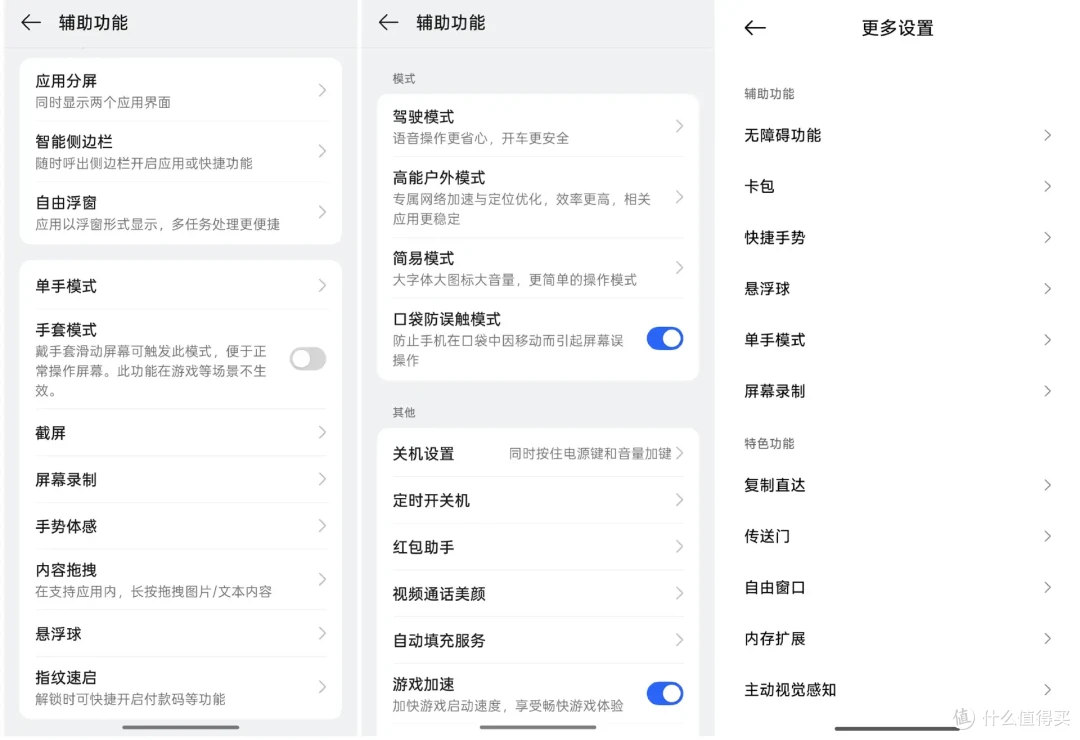The height and width of the screenshot is (740, 1080).
Task: Open 指纹速启 settings
Action: point(180,688)
